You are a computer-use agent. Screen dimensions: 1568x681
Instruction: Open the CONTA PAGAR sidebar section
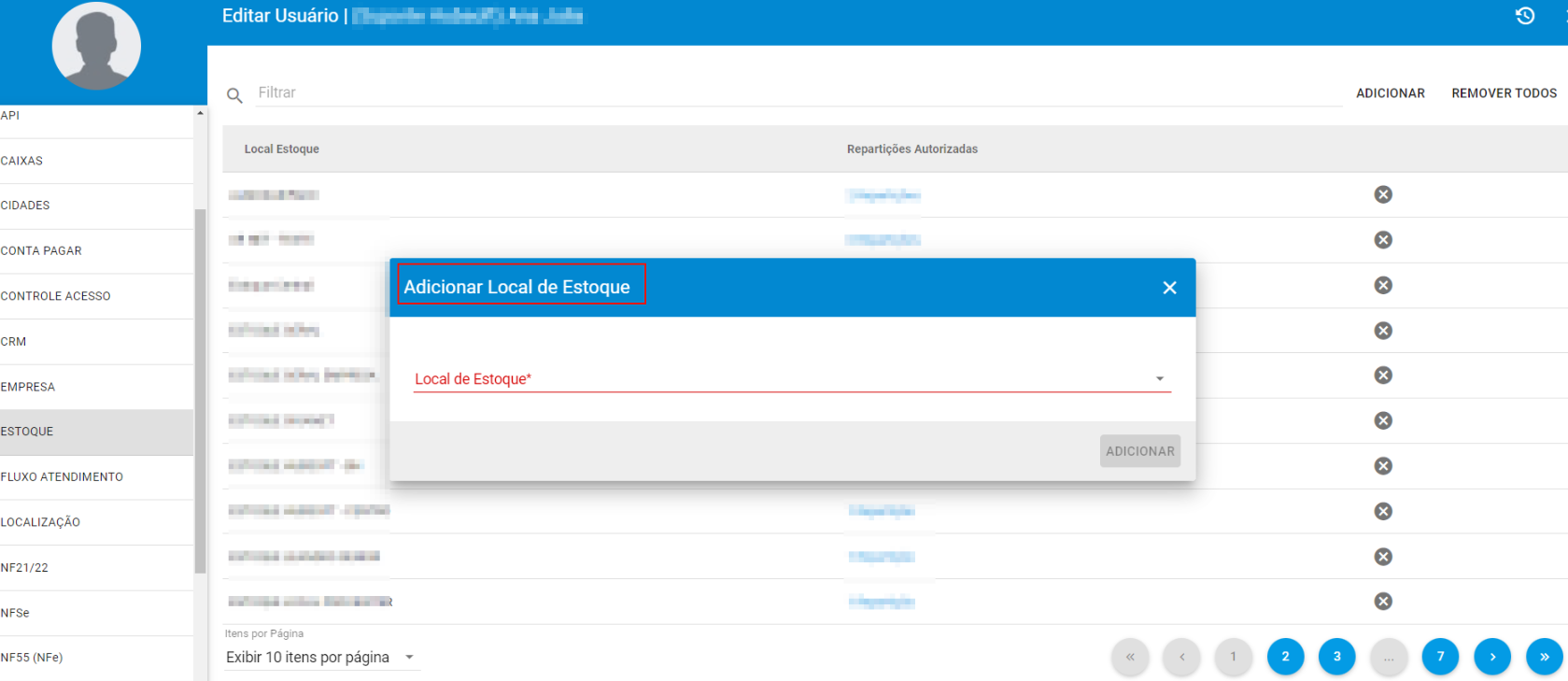(96, 251)
